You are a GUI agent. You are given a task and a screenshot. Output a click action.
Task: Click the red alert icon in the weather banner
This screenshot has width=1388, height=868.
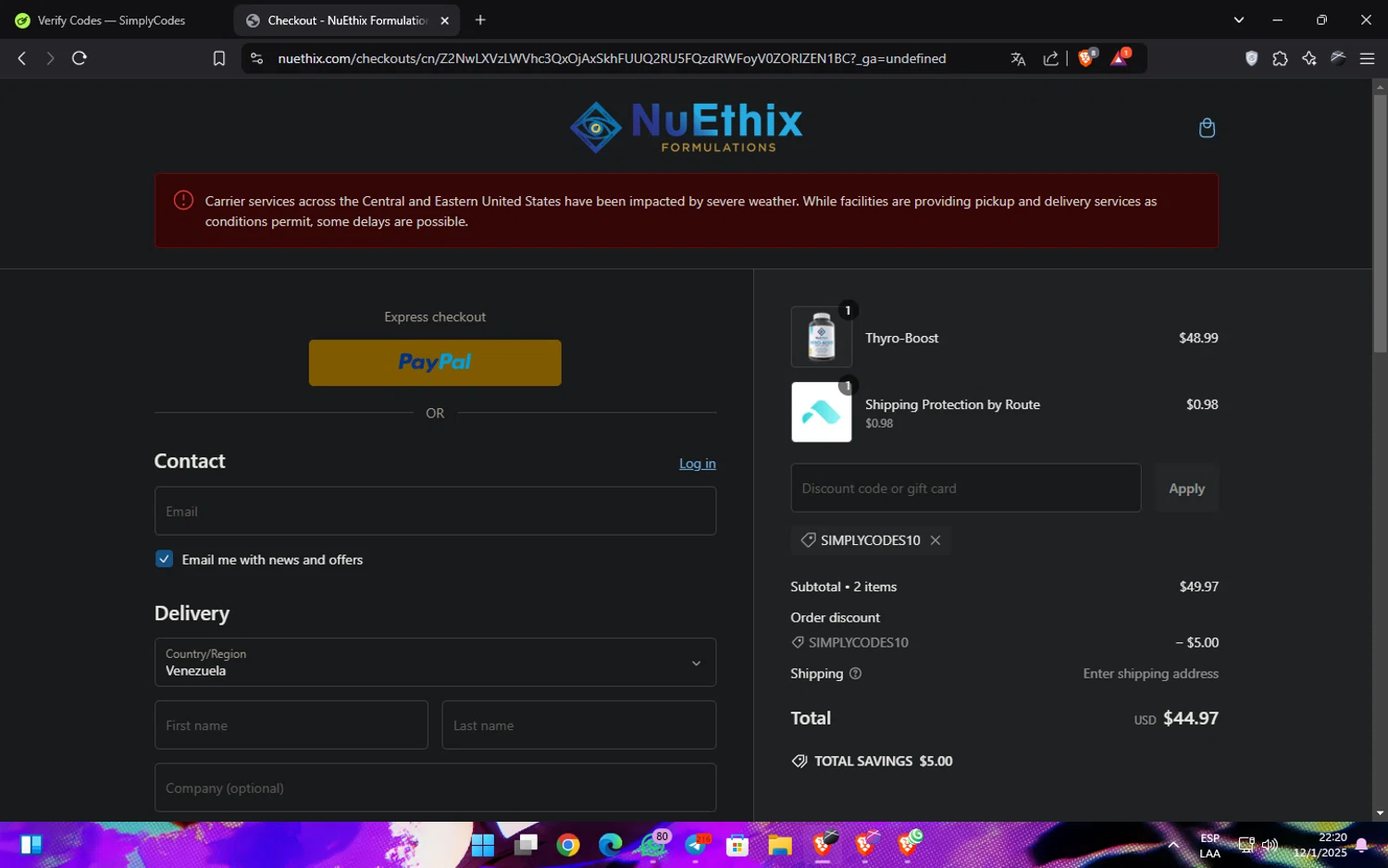183,200
